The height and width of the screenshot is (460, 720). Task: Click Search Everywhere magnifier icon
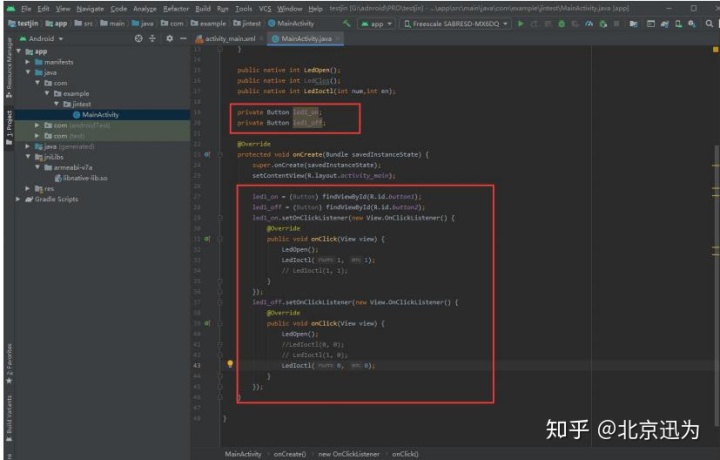[709, 23]
